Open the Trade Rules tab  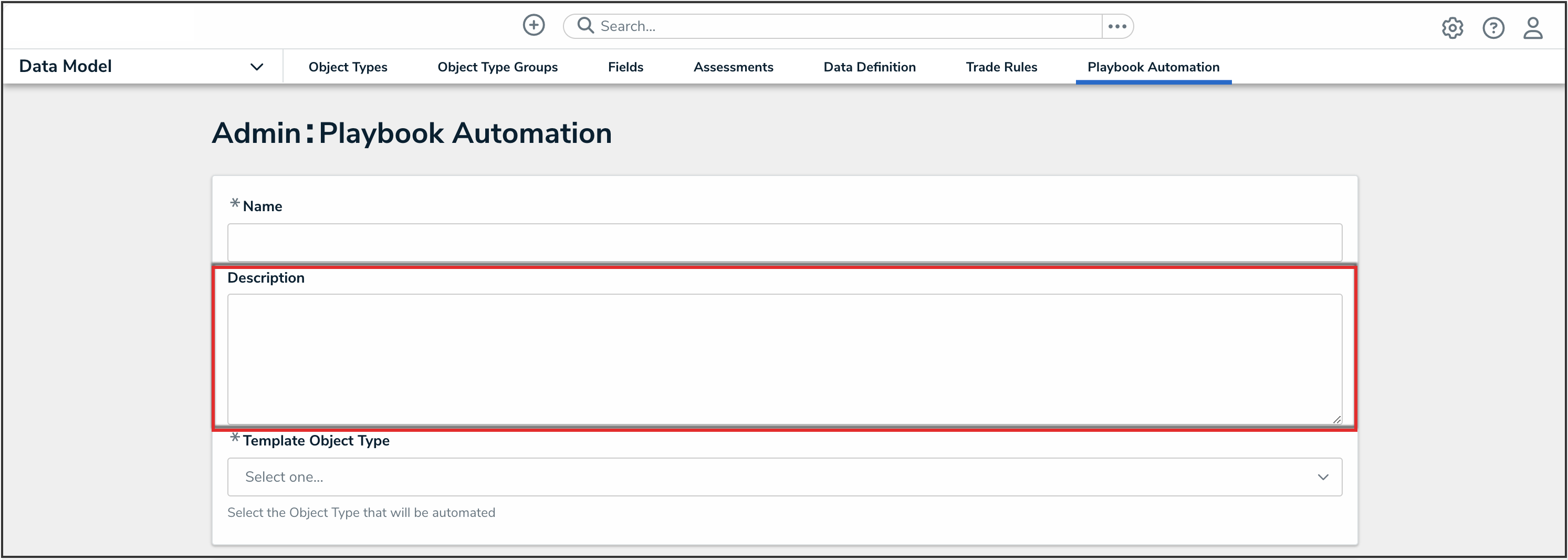tap(1001, 67)
